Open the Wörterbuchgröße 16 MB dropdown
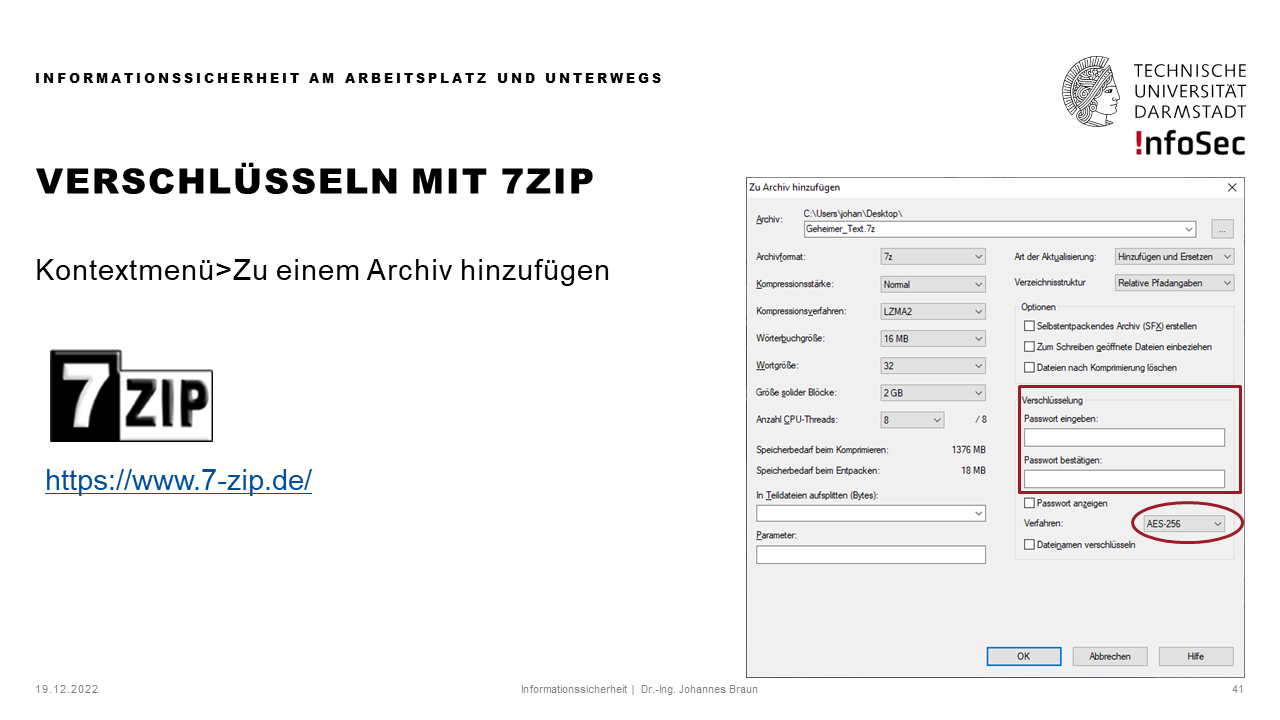The width and height of the screenshot is (1280, 720). 932,339
